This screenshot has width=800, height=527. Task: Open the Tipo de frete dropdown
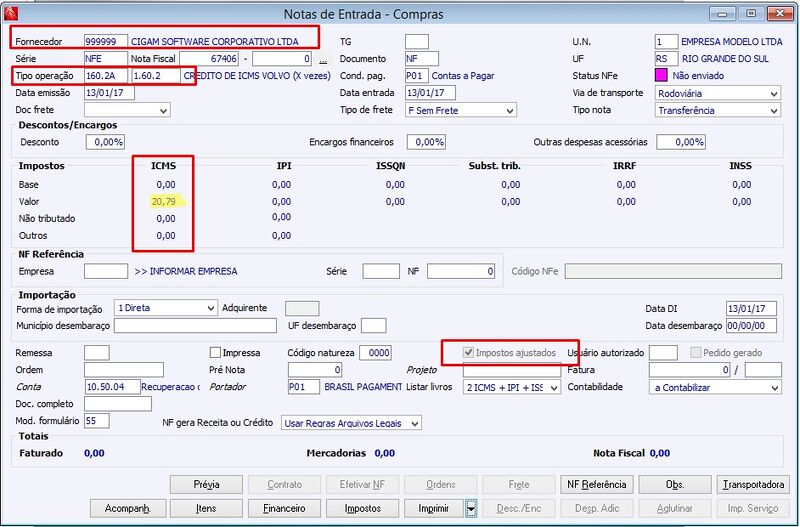[461, 110]
